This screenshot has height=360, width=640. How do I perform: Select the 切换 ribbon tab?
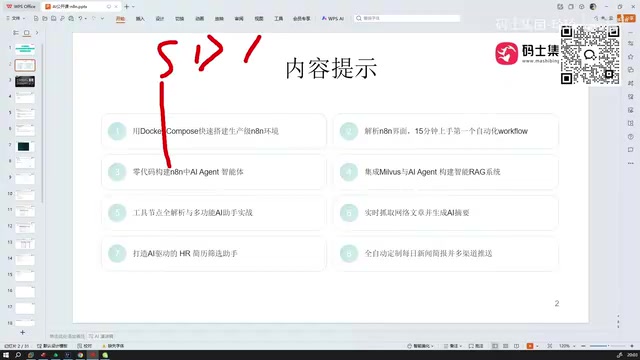click(180, 19)
